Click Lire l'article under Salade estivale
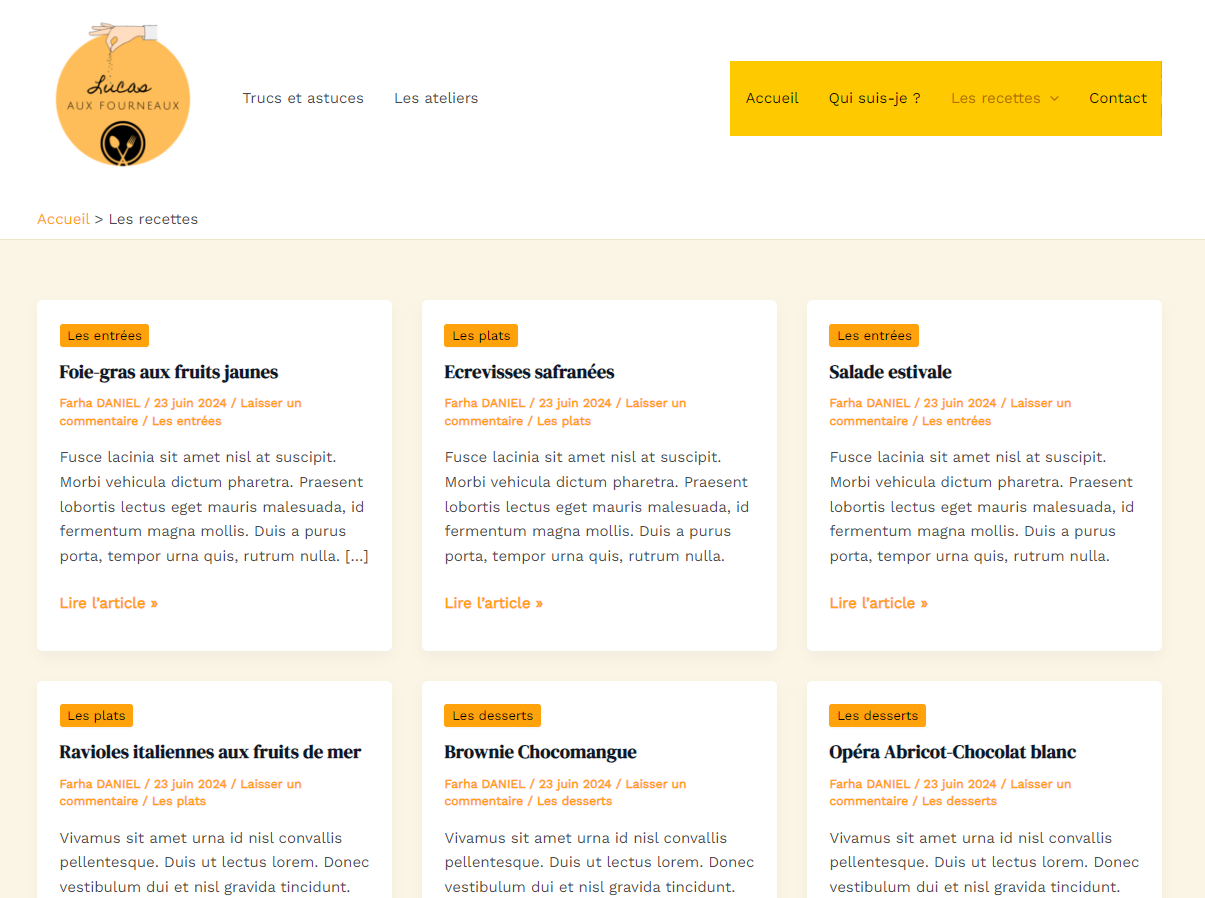1205x898 pixels. click(x=879, y=603)
